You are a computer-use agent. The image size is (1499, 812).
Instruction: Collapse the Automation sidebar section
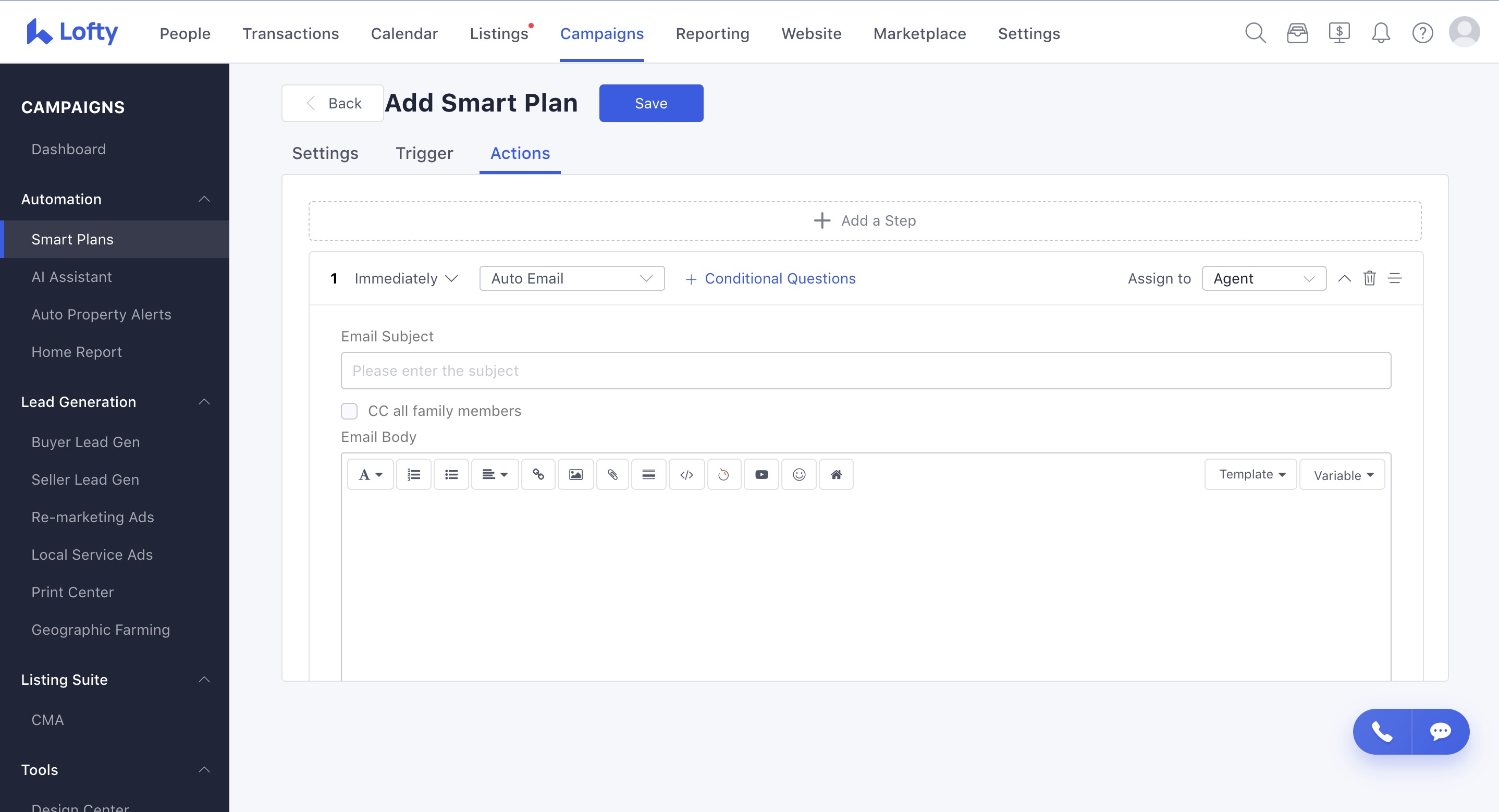[x=204, y=199]
